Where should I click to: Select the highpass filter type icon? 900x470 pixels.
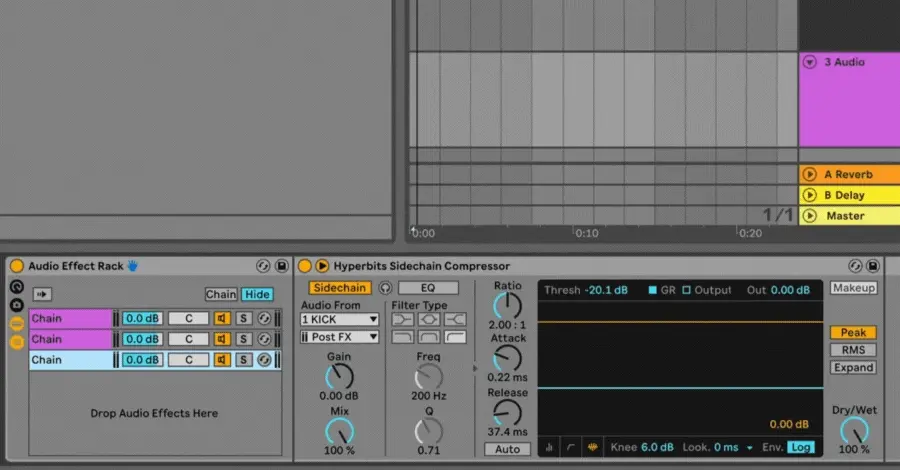pos(455,337)
